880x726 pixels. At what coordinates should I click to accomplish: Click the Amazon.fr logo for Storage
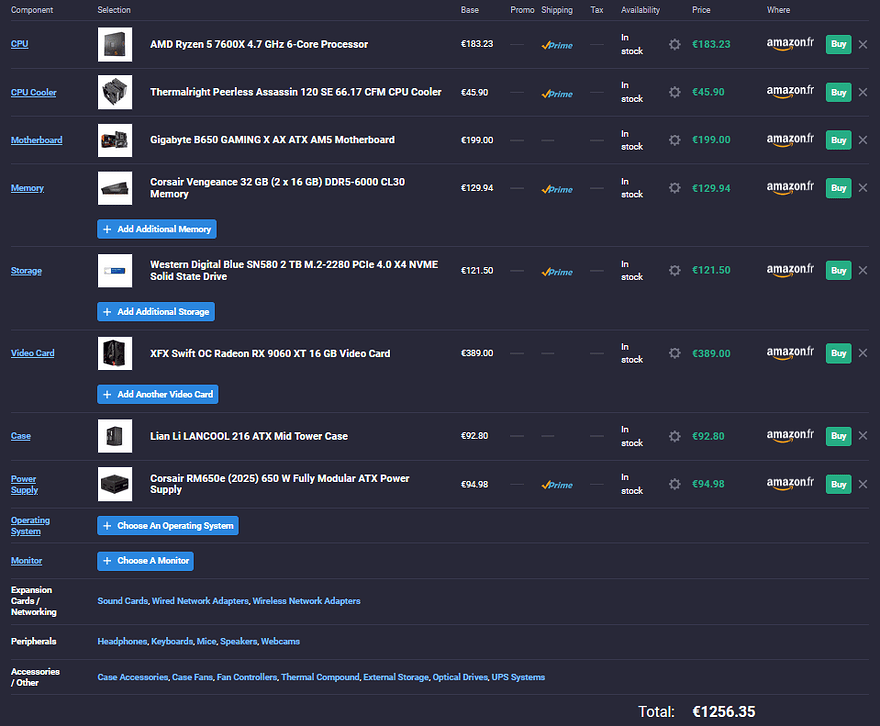790,270
